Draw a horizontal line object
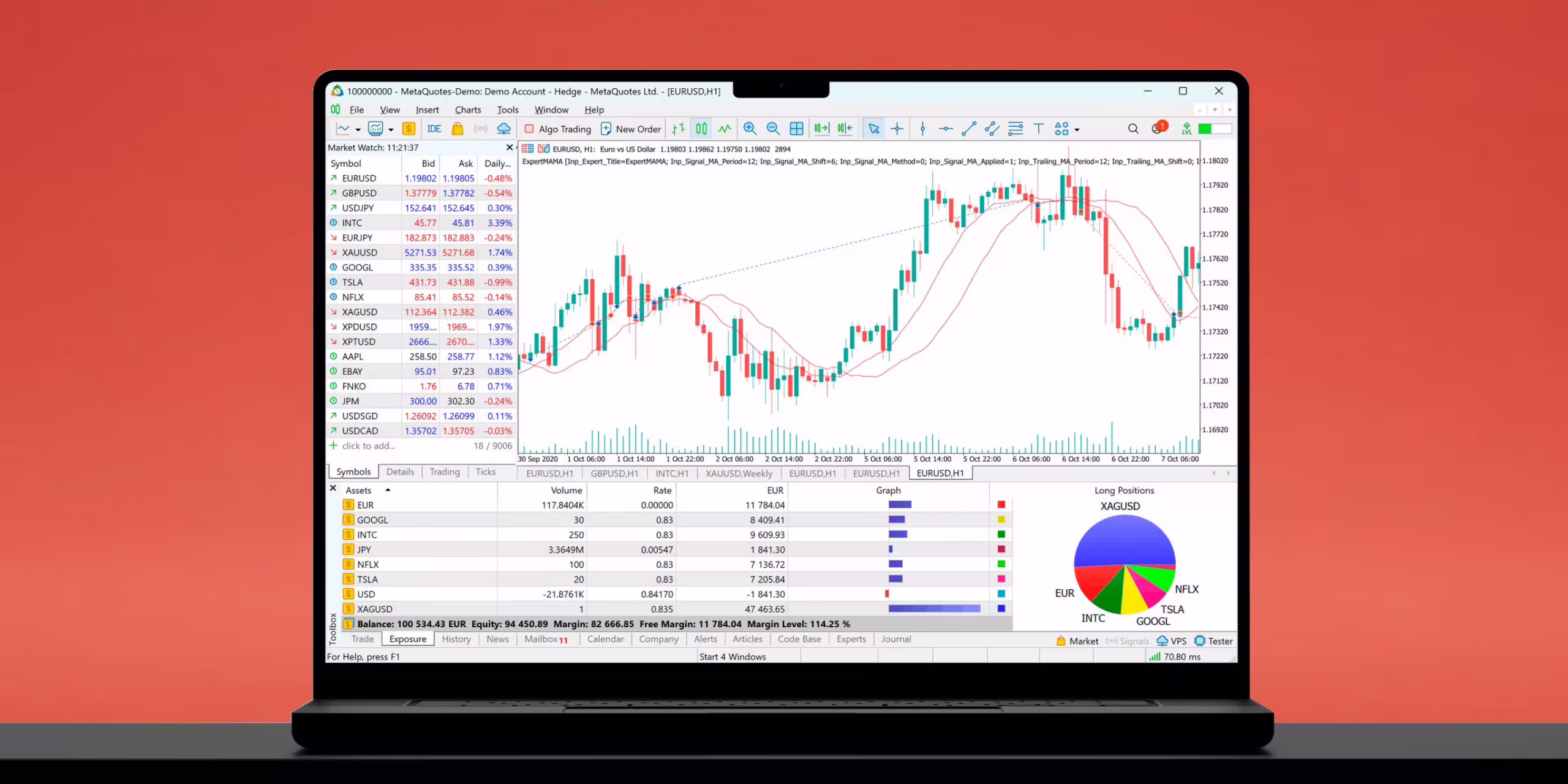The image size is (1568, 784). (946, 129)
